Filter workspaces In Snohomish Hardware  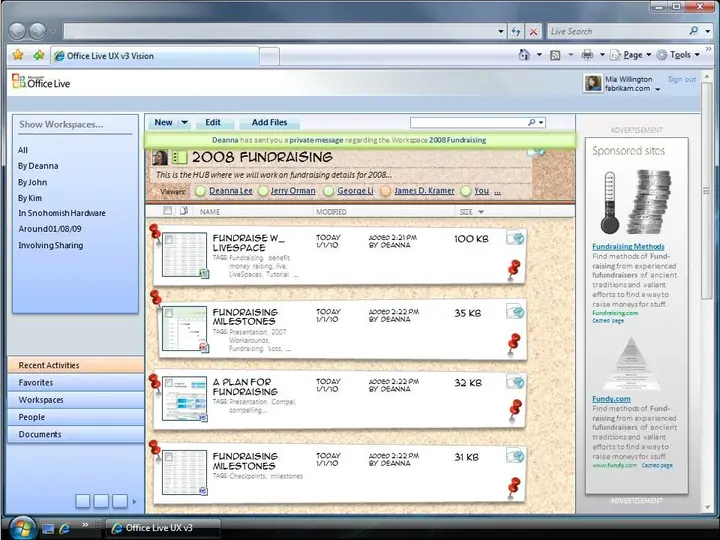coord(62,213)
